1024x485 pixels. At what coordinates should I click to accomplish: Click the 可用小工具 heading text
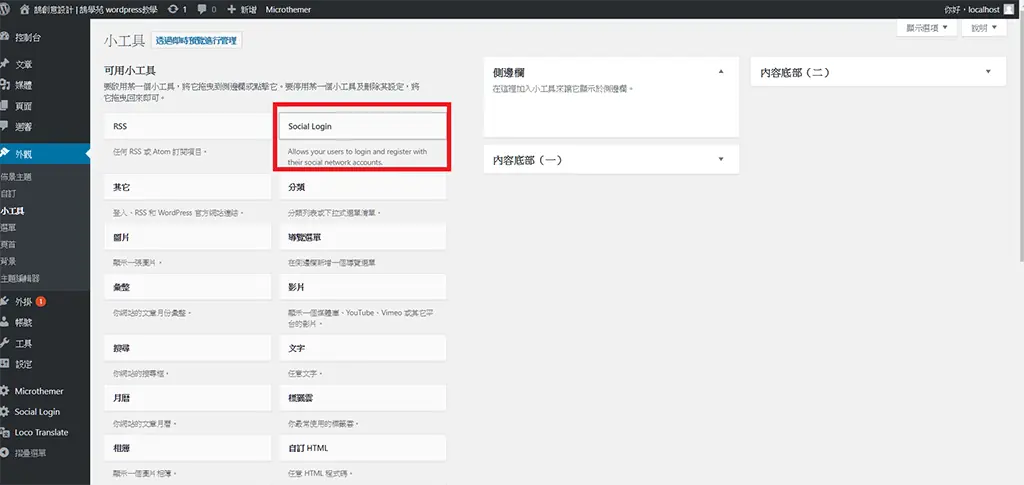(x=129, y=70)
